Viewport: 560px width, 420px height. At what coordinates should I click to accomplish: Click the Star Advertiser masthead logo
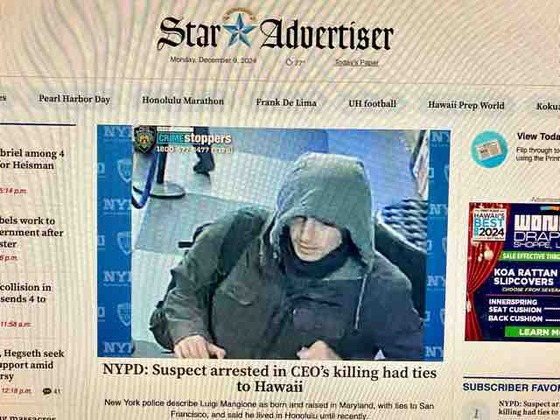tap(275, 31)
